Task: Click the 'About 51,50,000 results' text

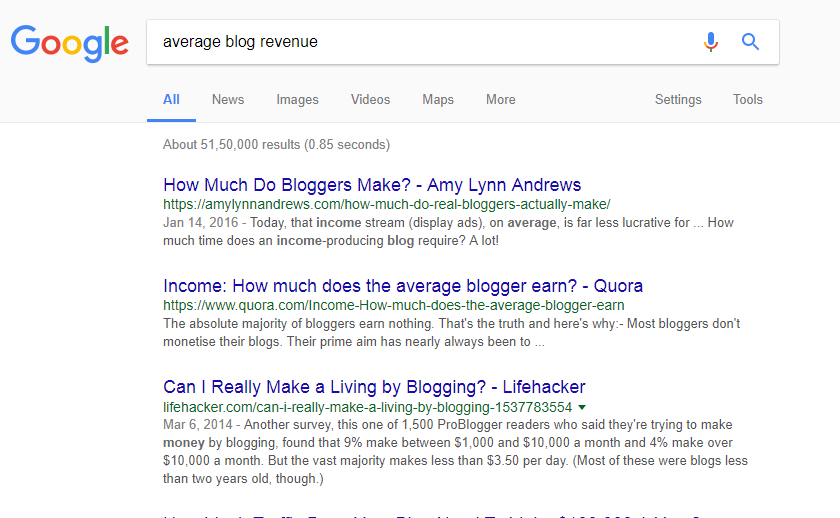Action: click(276, 145)
